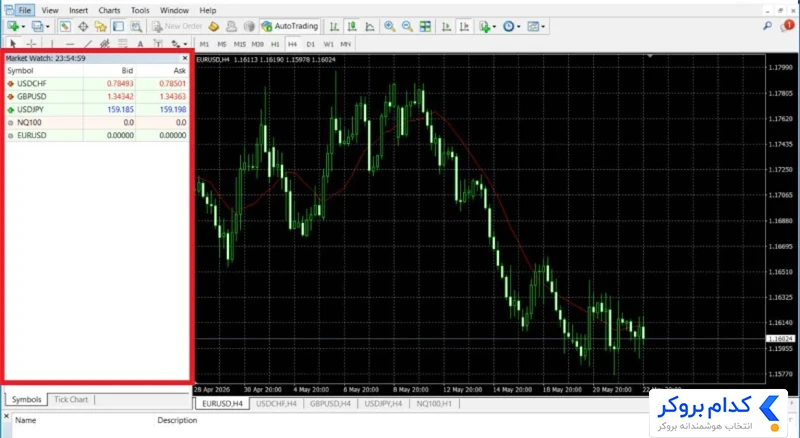Expand the New Chart dropdown arrow
This screenshot has height=438, width=800.
pyautogui.click(x=23, y=27)
